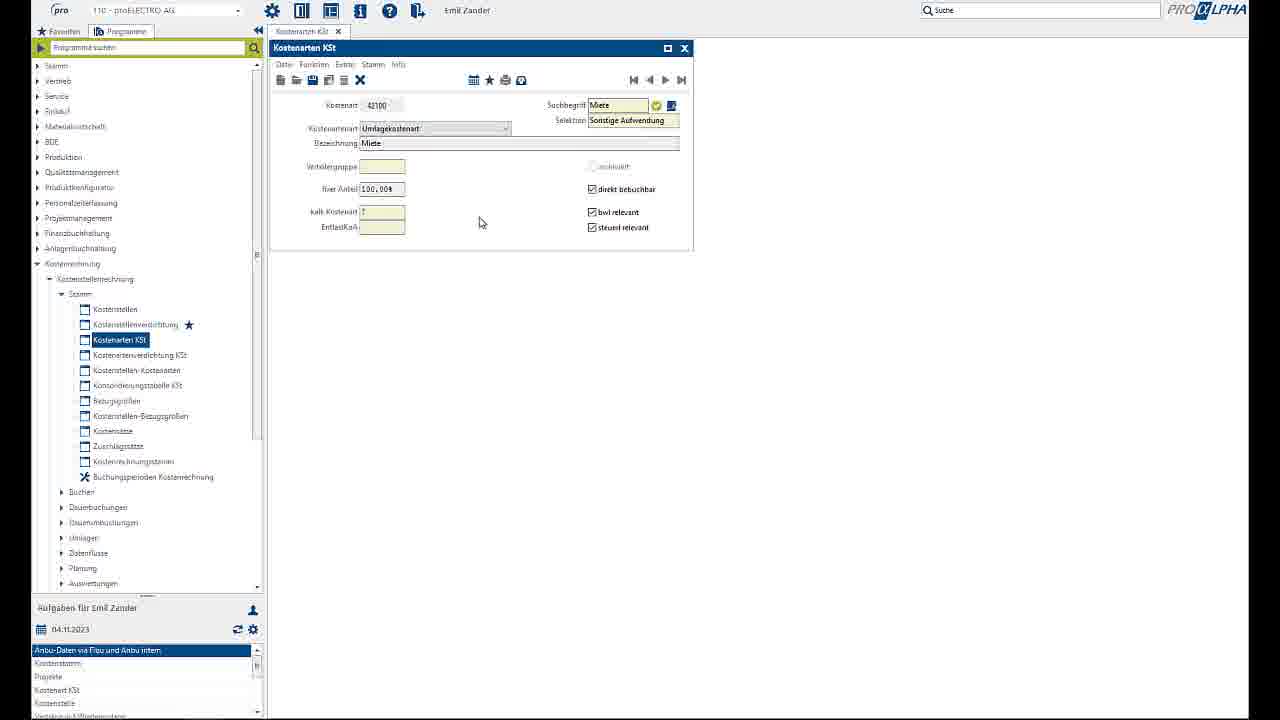The width and height of the screenshot is (1280, 720).
Task: Click the magnifier next to Programme suchen
Action: (x=254, y=48)
